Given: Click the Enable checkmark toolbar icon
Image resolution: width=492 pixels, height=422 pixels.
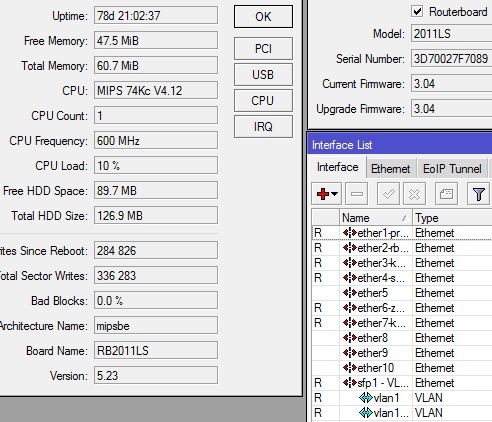Looking at the screenshot, I should point(388,194).
